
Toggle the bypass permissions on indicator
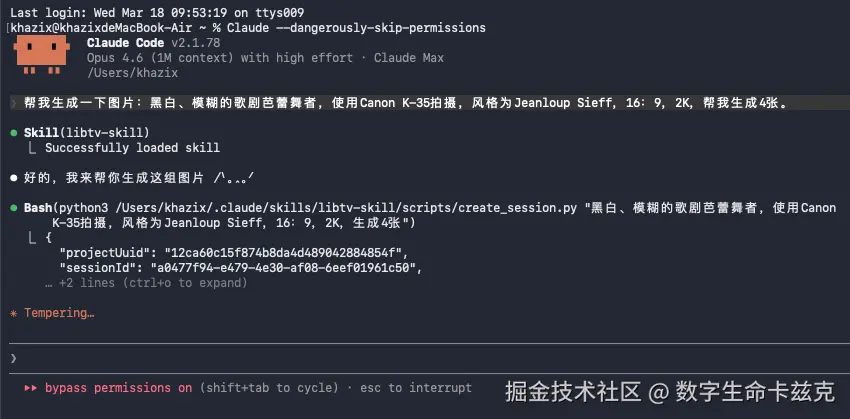(x=118, y=388)
